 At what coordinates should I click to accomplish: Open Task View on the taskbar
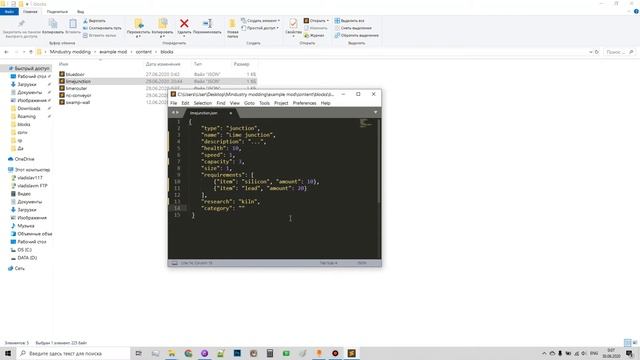(138, 353)
